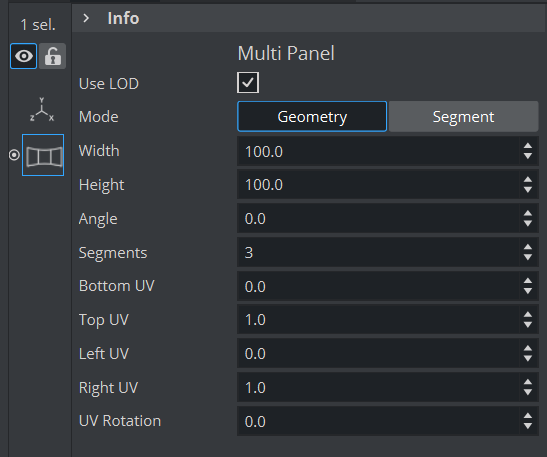Click the Bottom UV value field

tap(379, 286)
